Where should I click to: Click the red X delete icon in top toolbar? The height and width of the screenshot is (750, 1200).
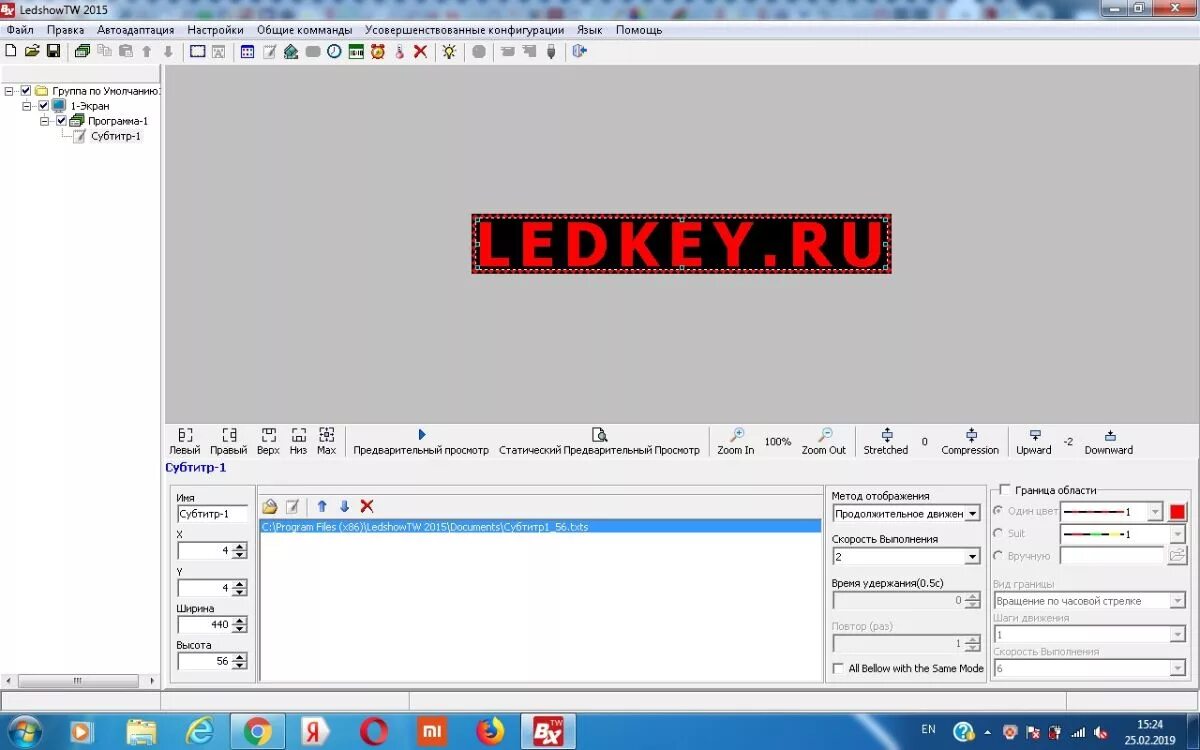420,51
